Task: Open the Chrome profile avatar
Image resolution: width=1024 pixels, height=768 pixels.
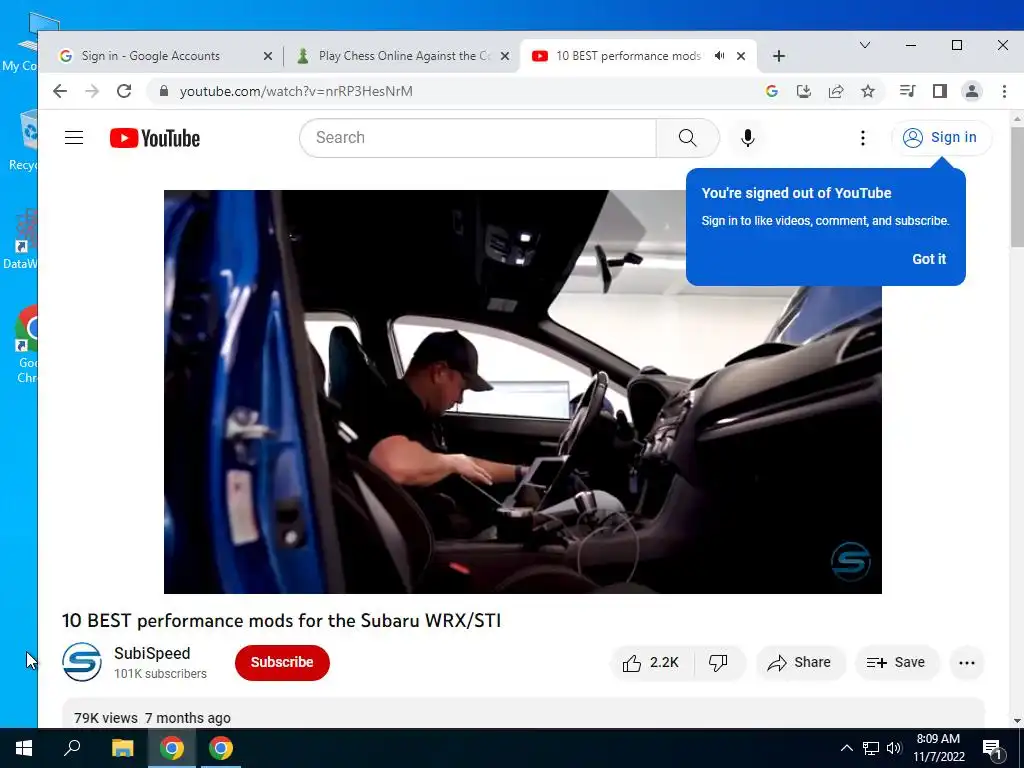Action: tap(972, 91)
